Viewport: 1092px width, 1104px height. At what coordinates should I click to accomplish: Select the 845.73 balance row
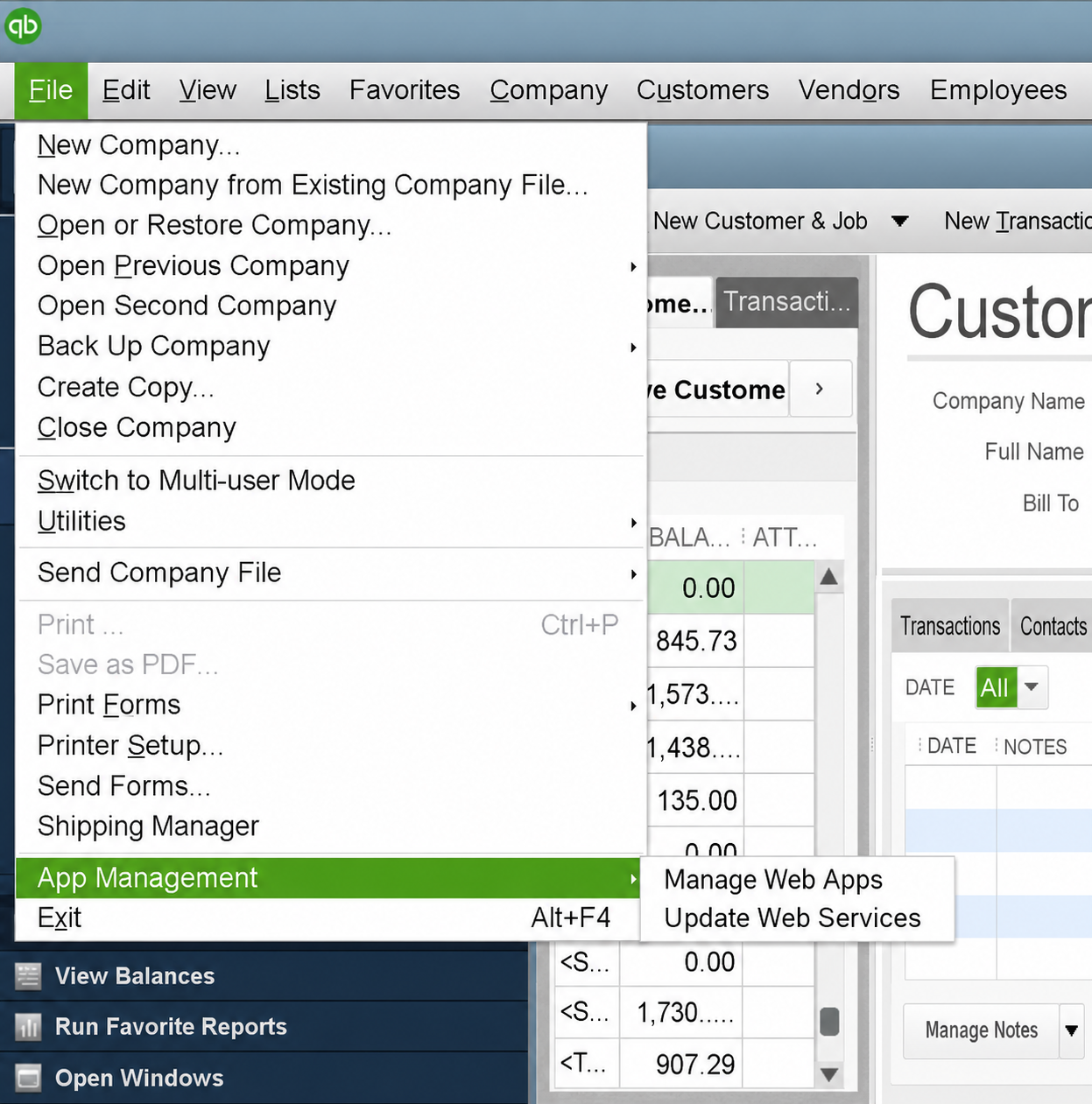click(x=696, y=641)
